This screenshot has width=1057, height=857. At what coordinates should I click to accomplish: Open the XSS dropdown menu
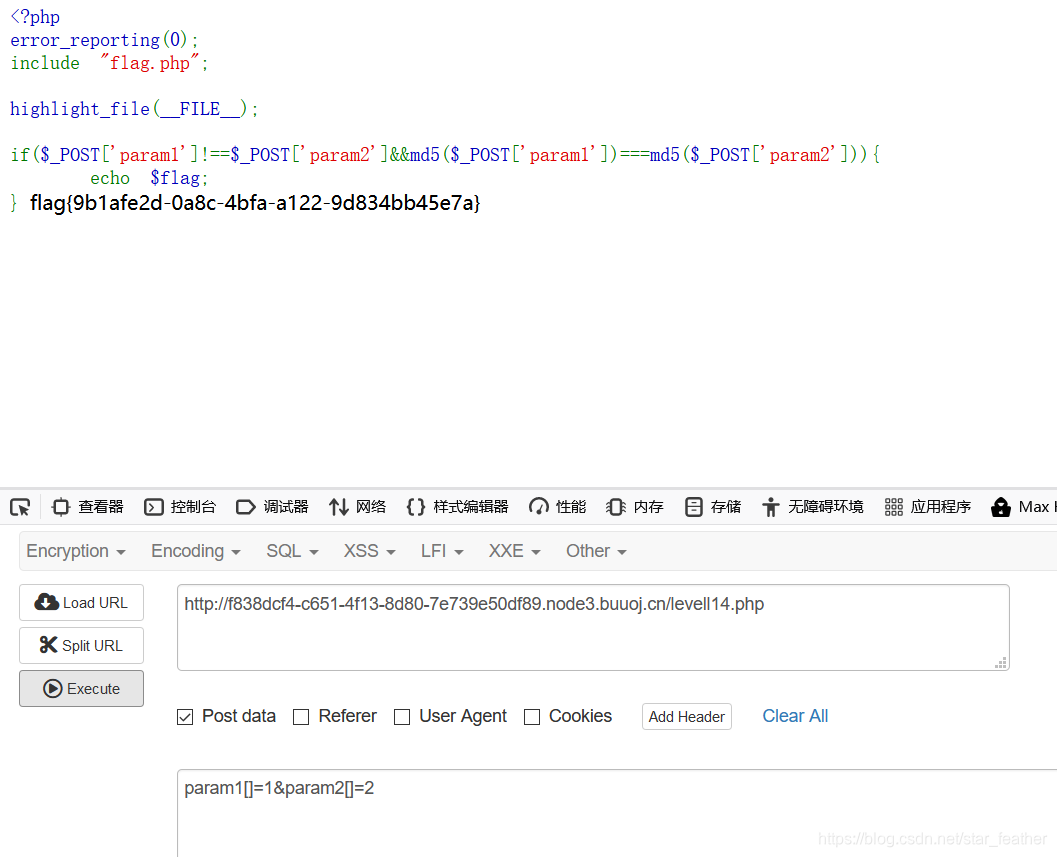pos(369,552)
